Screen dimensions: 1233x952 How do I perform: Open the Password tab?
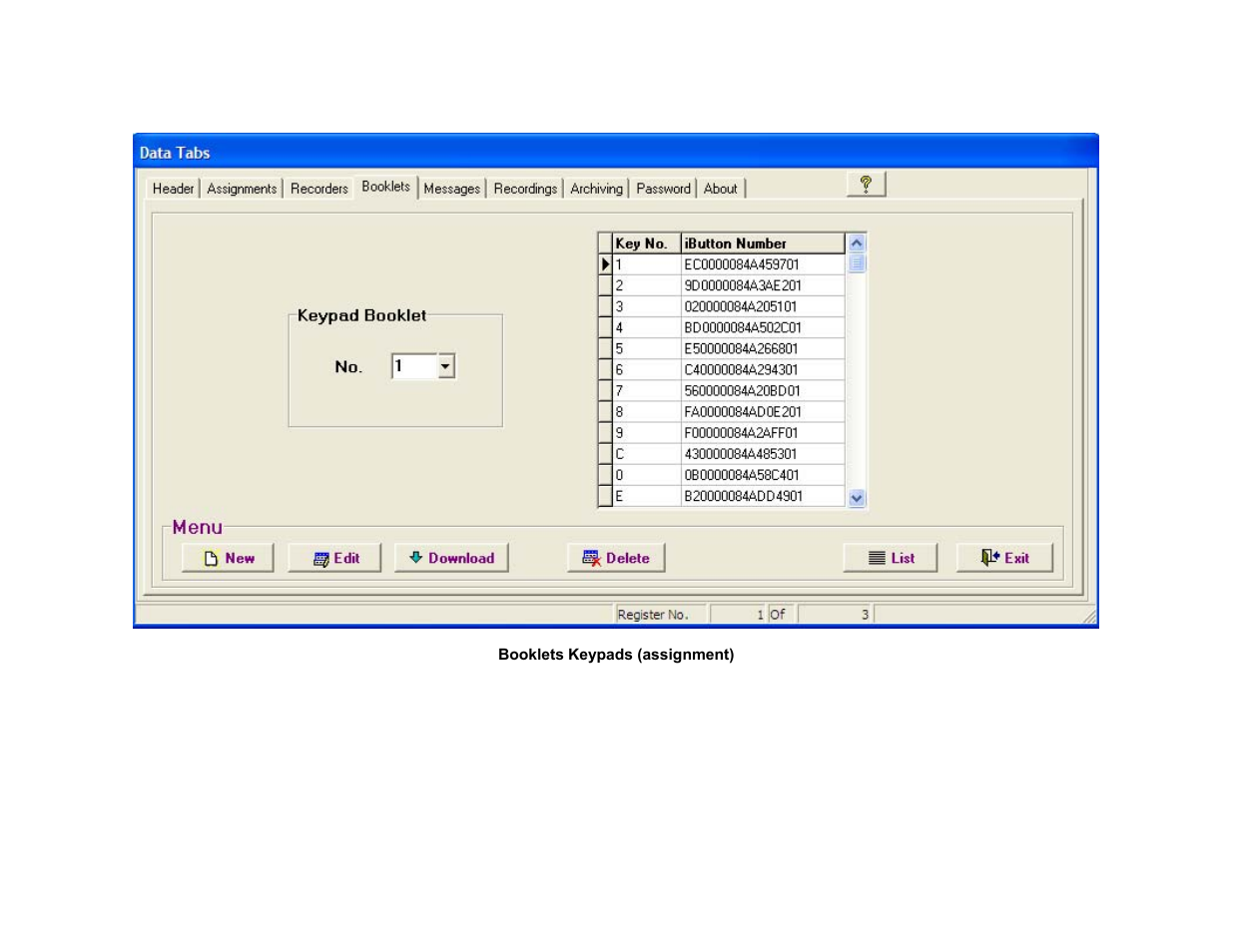tap(663, 189)
